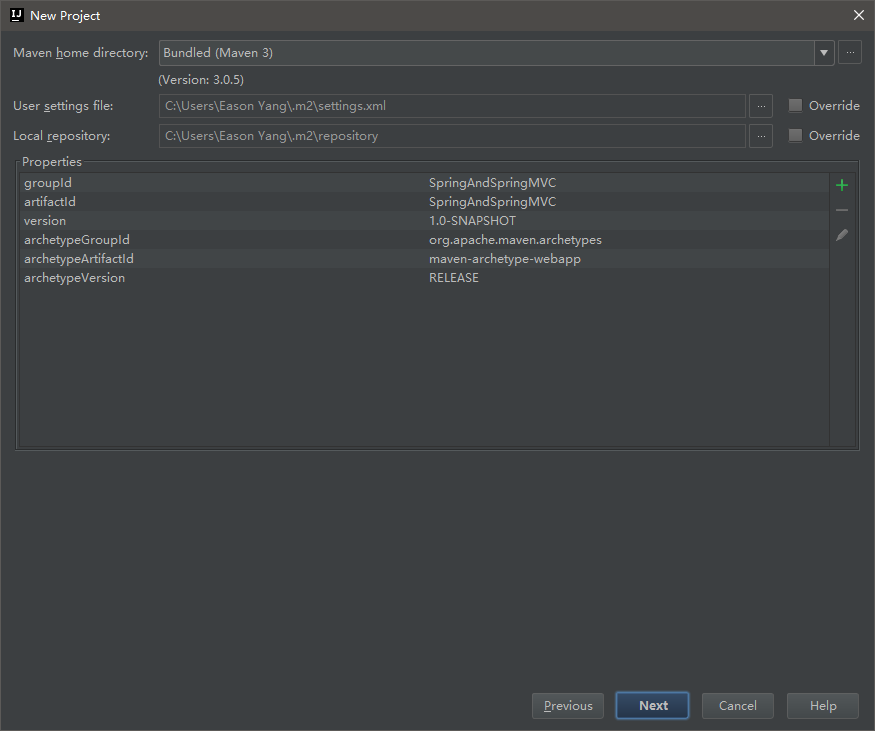Go back with the Previous button
Image resolution: width=875 pixels, height=731 pixels.
(568, 705)
